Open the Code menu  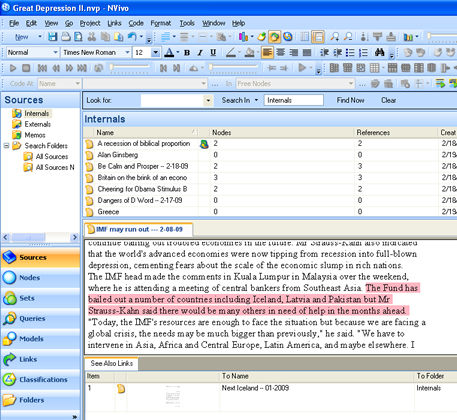[x=136, y=23]
